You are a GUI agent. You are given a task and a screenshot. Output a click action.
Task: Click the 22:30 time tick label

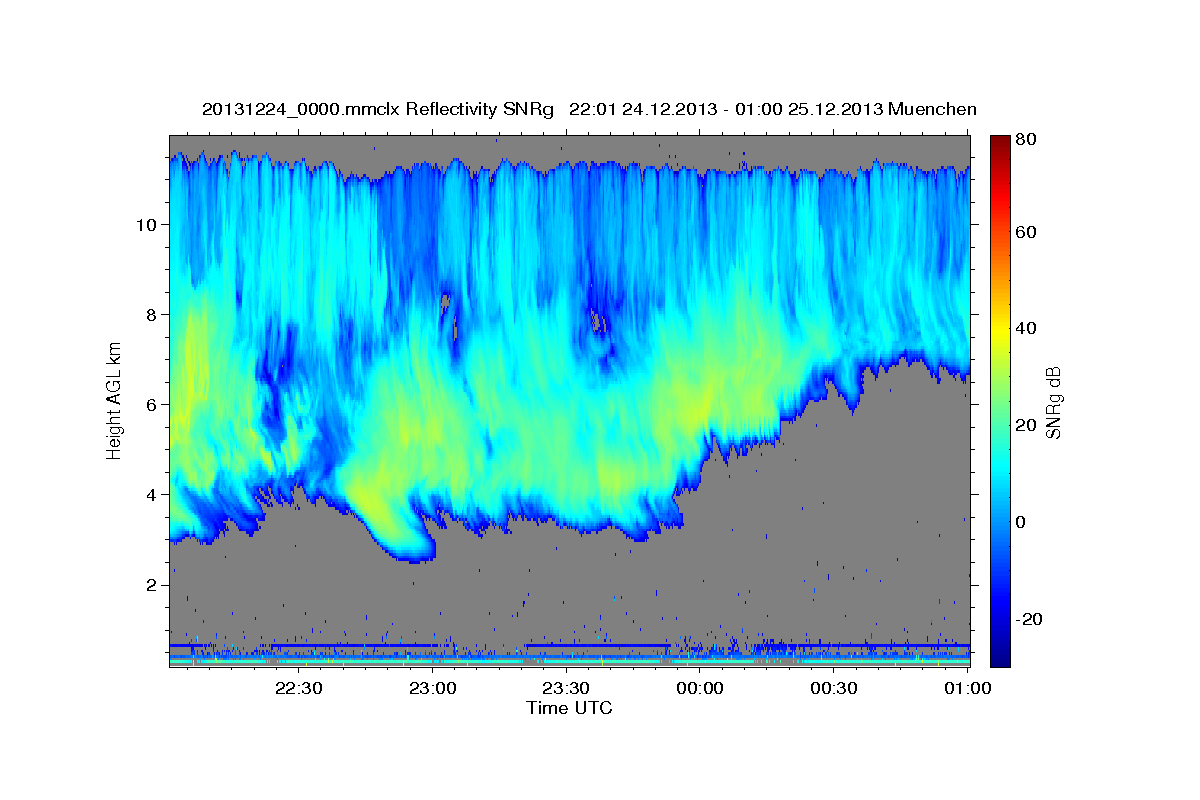point(299,688)
